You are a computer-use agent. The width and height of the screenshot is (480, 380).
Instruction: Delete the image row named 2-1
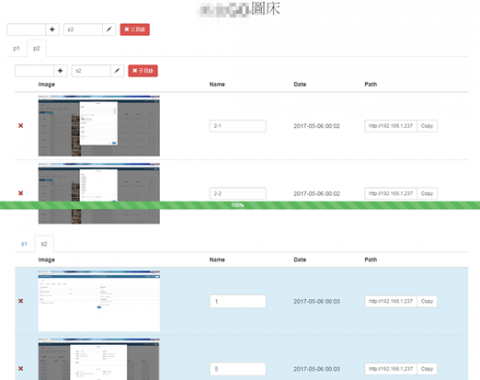pos(21,126)
